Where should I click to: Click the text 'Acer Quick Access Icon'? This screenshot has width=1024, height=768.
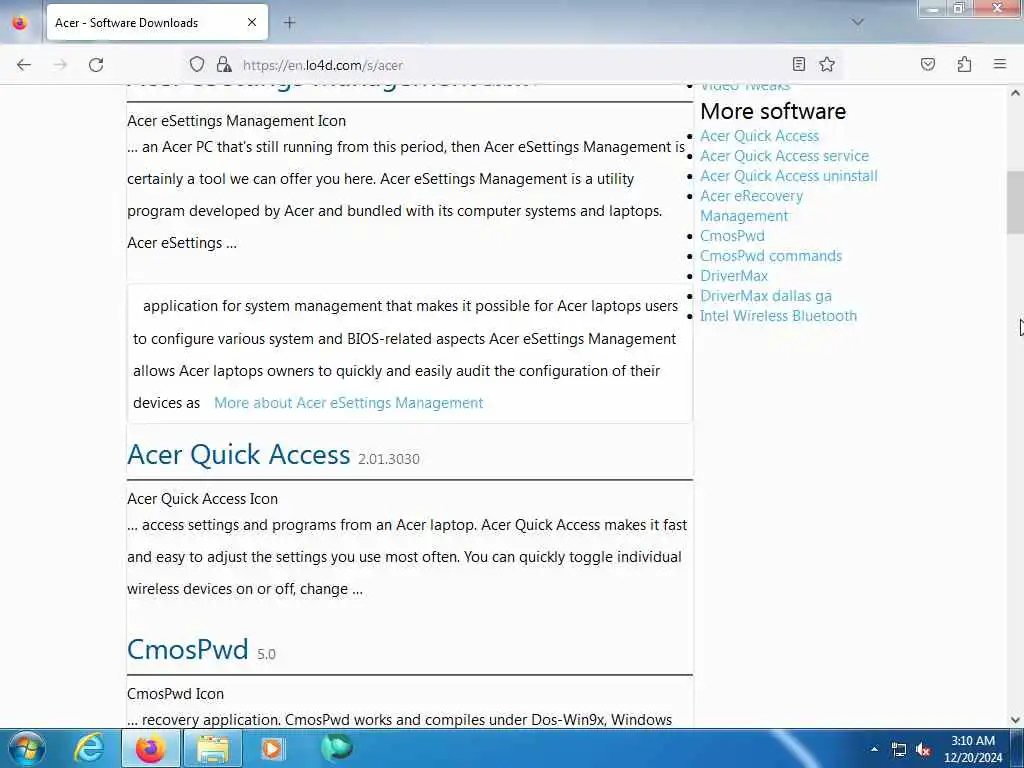tap(202, 499)
